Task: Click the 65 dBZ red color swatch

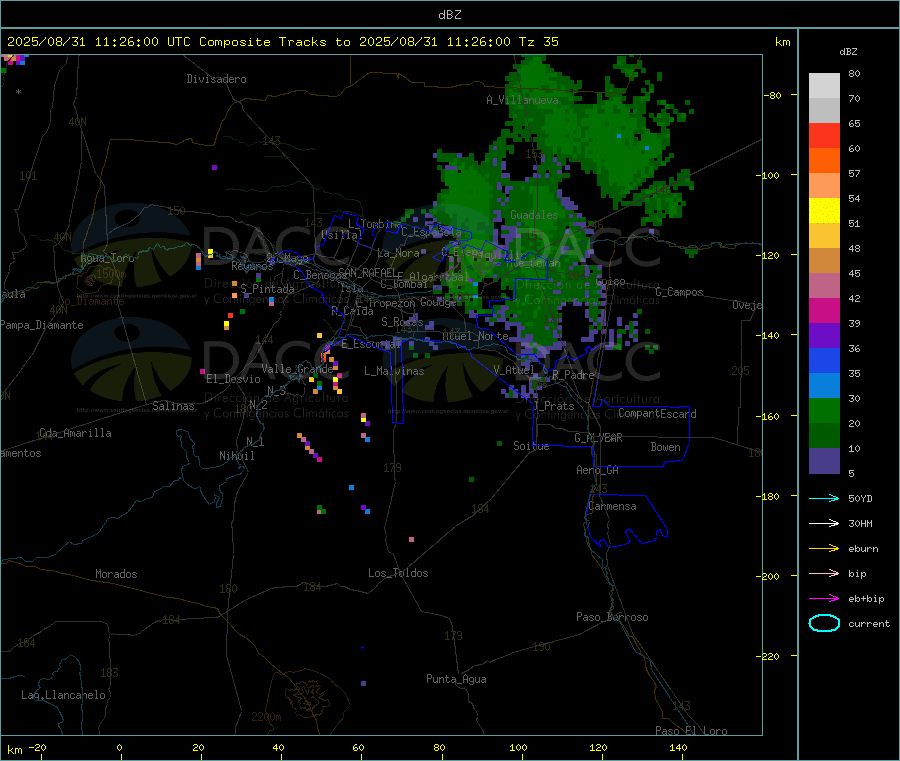Action: 824,135
